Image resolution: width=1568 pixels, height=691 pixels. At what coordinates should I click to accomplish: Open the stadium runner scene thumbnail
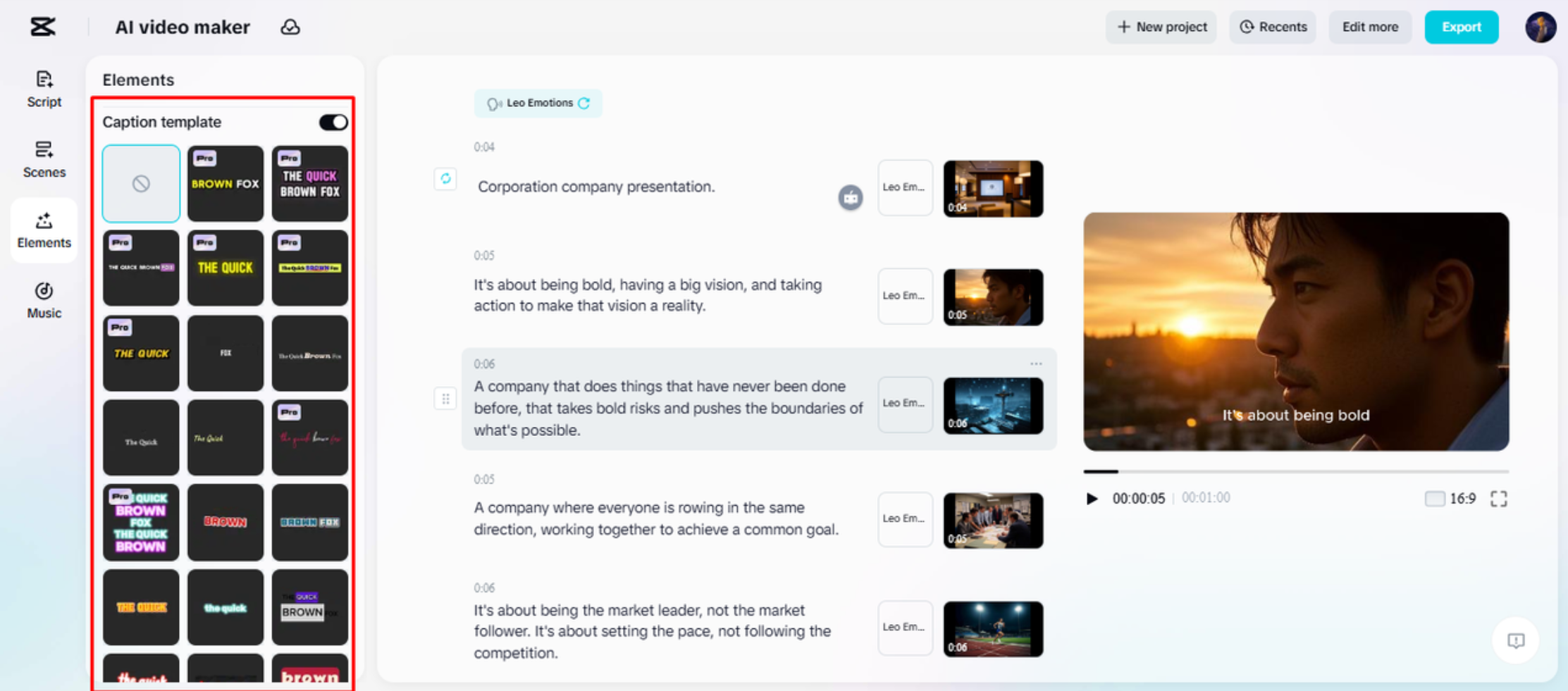(x=993, y=629)
